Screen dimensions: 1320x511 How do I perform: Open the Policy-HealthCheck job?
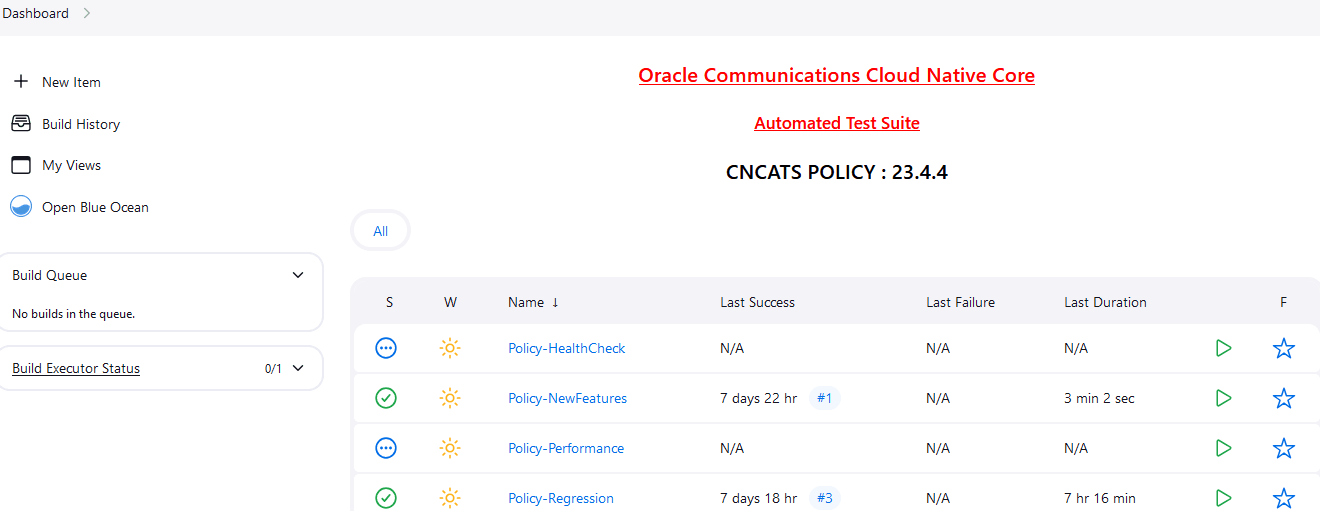point(566,348)
